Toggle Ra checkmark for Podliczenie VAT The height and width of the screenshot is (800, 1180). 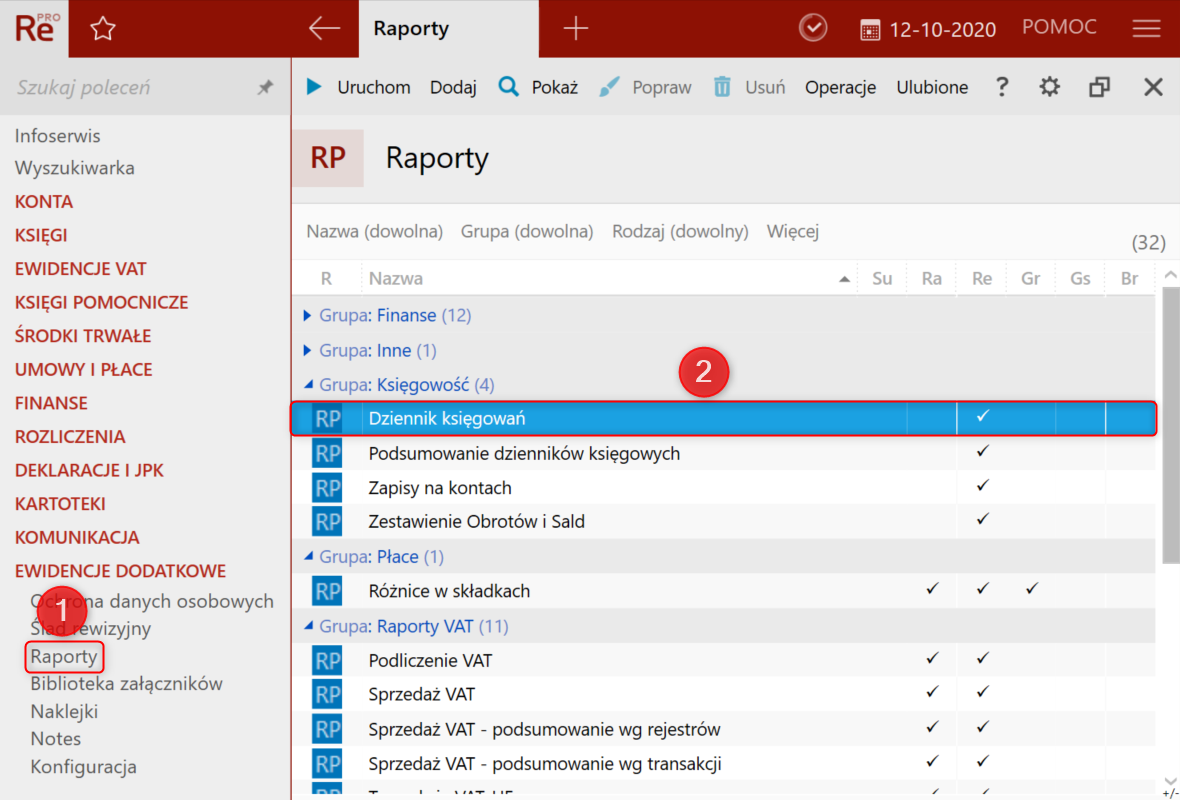(x=932, y=658)
